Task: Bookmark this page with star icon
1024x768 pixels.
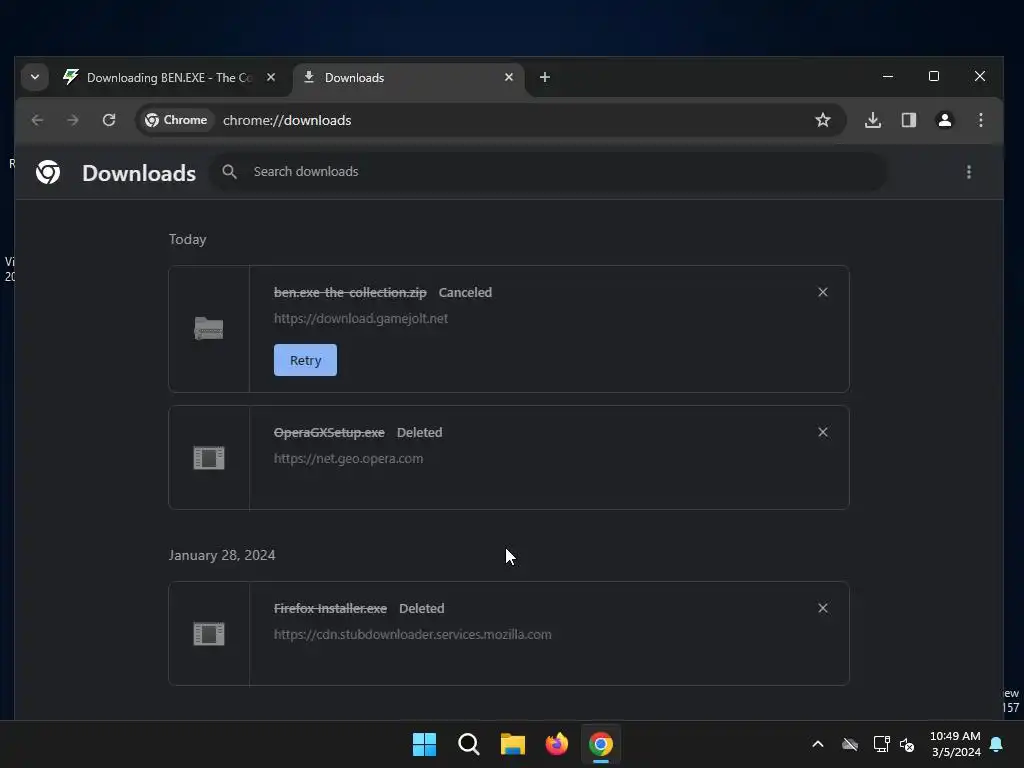Action: pos(823,120)
